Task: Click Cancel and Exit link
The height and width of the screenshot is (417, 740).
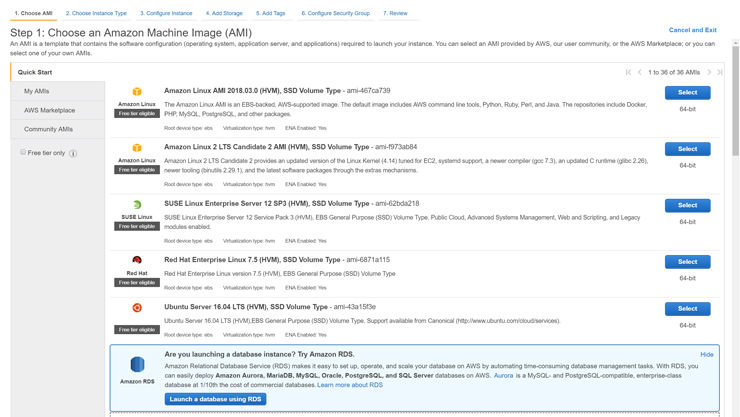Action: tap(692, 30)
